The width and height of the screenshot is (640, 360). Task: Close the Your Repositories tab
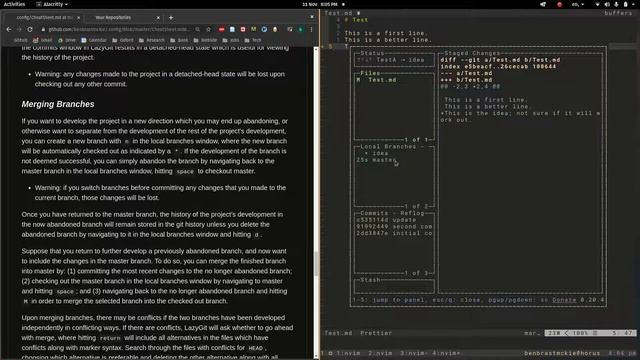[x=158, y=18]
